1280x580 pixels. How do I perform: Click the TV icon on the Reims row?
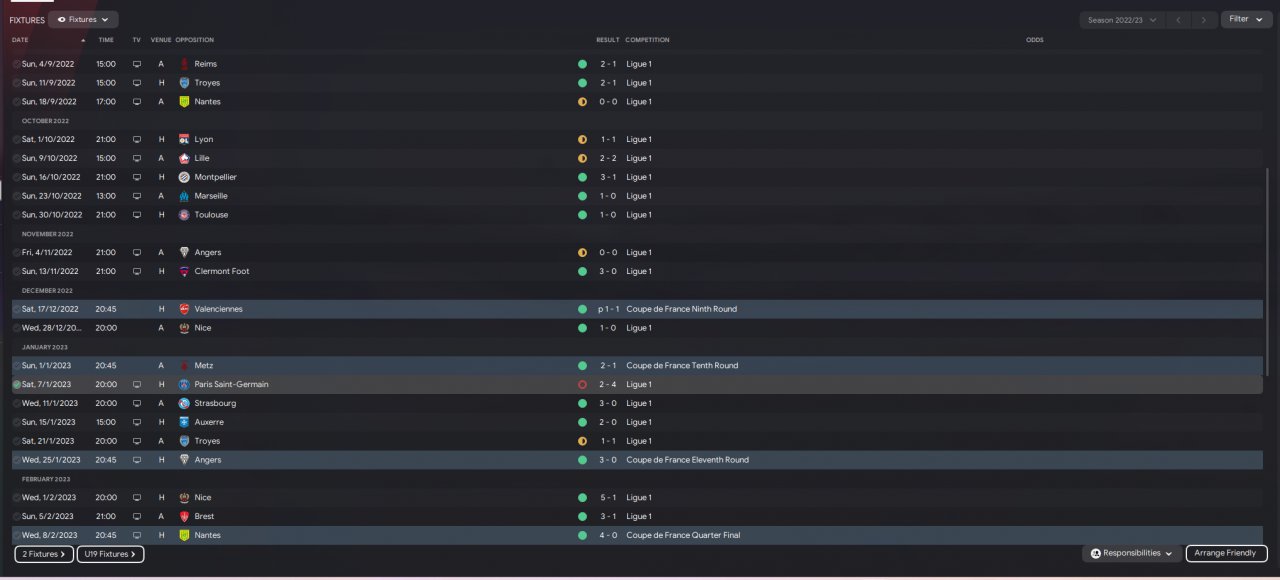pos(137,64)
